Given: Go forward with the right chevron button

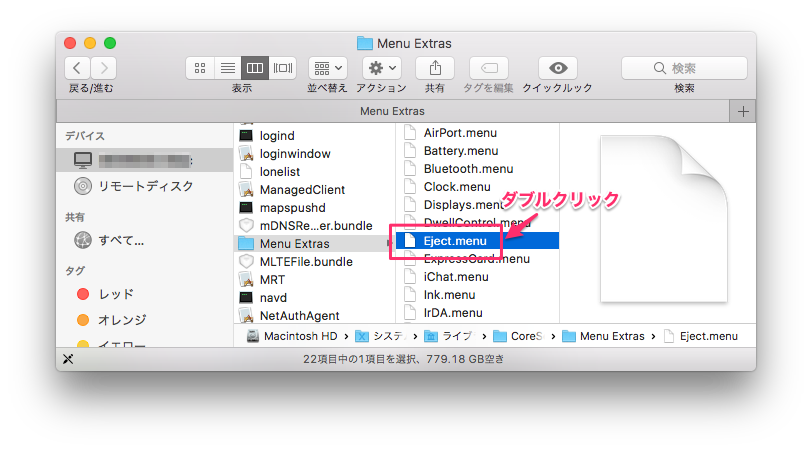Looking at the screenshot, I should 104,68.
